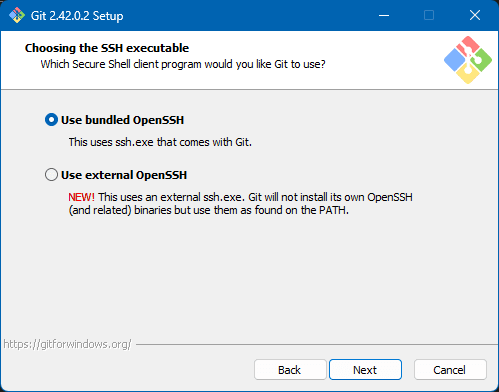Click the disabled maximize button
The image size is (499, 392).
point(429,15)
